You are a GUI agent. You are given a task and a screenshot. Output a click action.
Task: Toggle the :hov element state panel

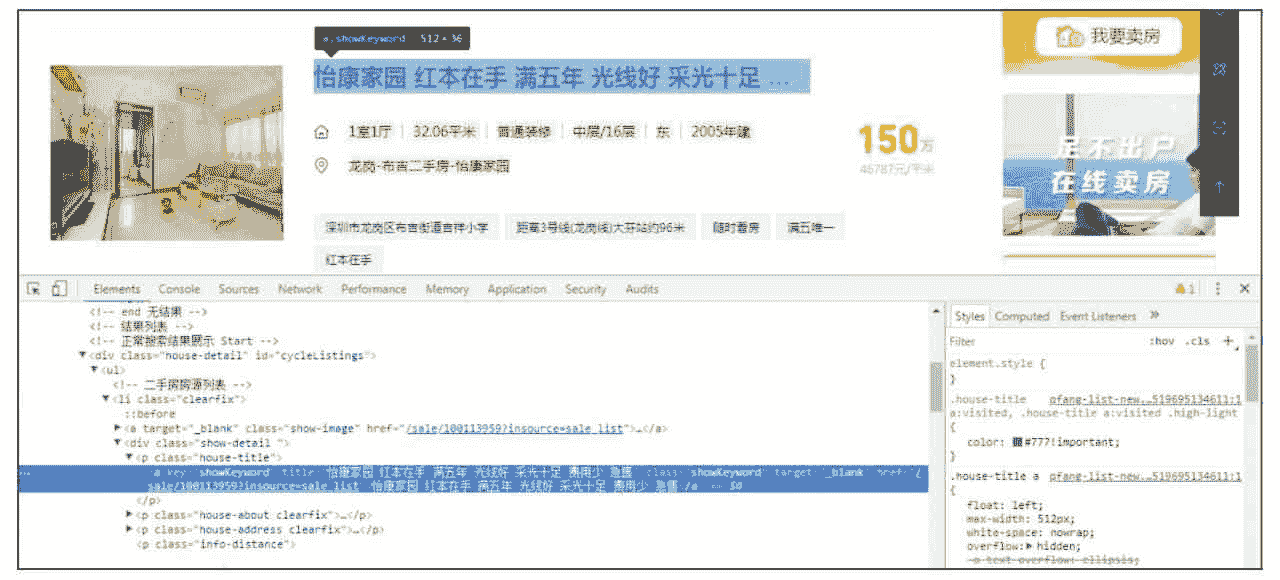pyautogui.click(x=1161, y=342)
